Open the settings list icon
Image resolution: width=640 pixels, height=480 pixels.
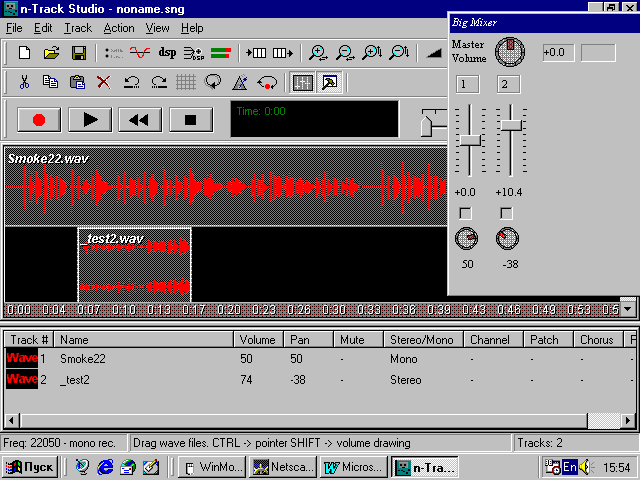[114, 53]
